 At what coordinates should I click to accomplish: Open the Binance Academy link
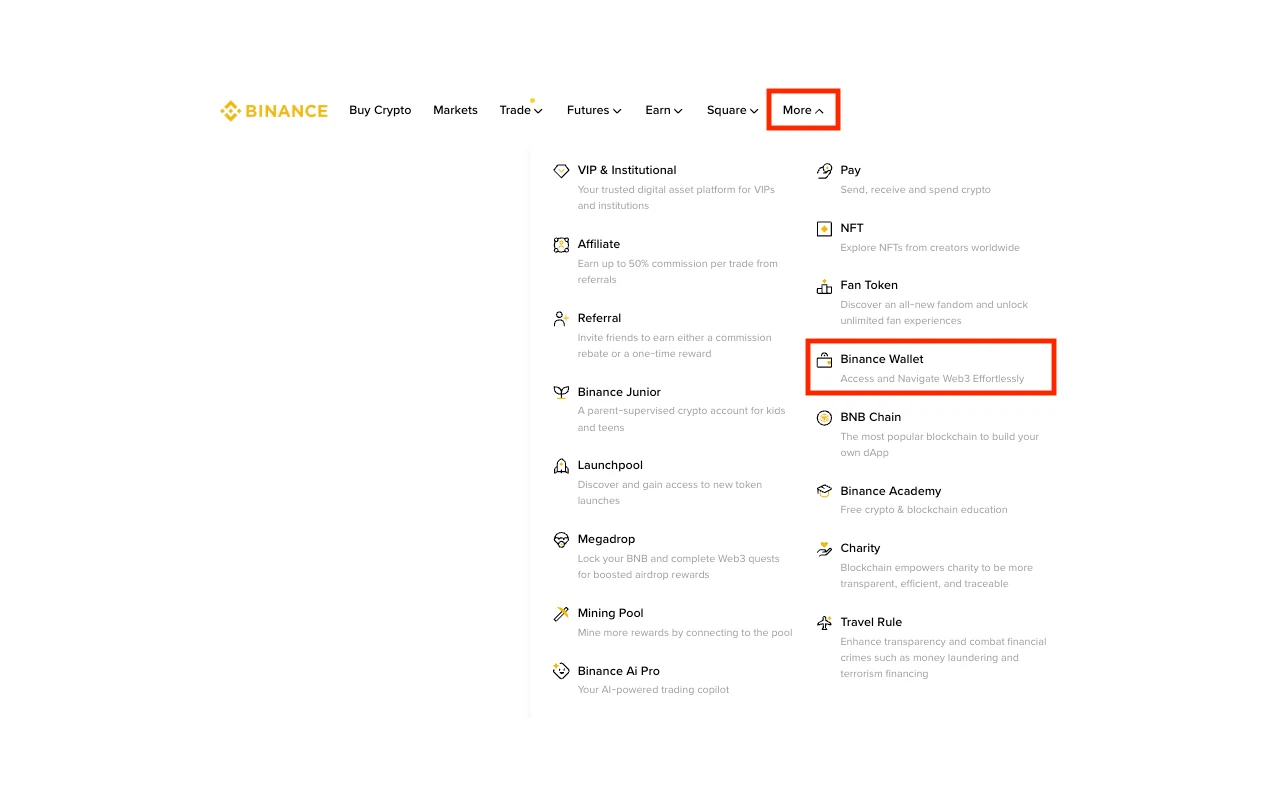(x=891, y=491)
